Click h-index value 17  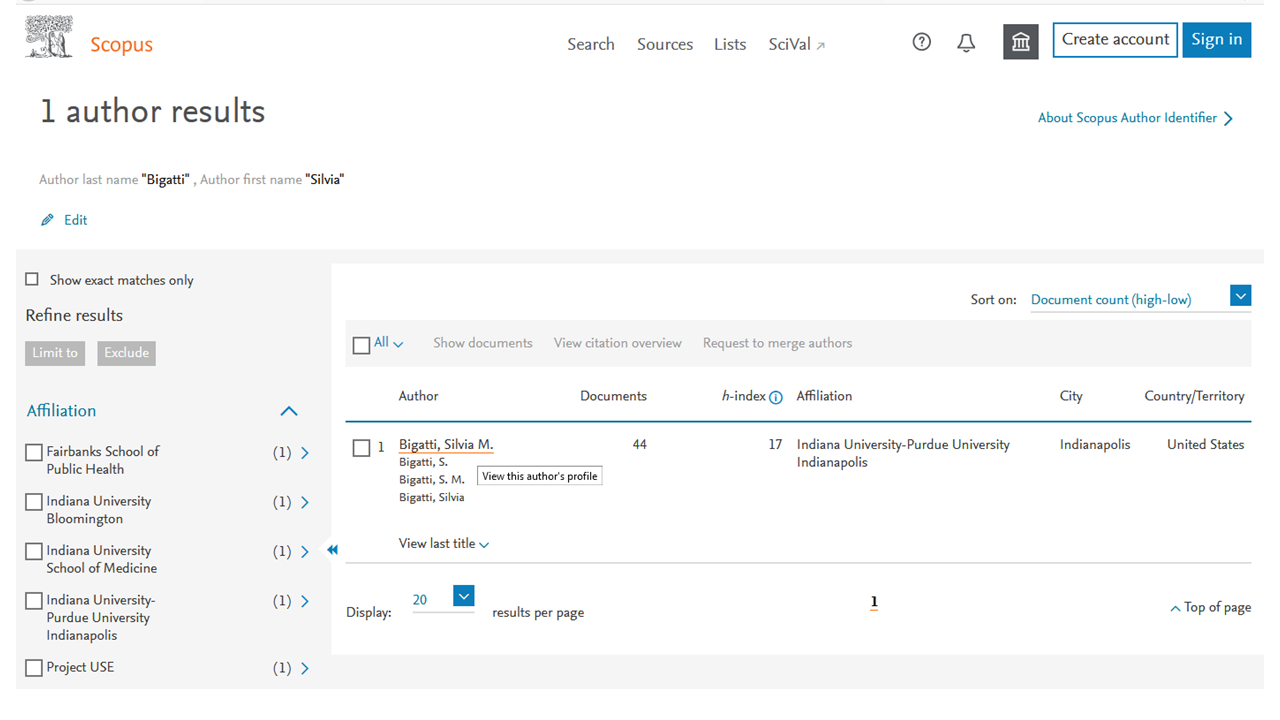[x=775, y=444]
